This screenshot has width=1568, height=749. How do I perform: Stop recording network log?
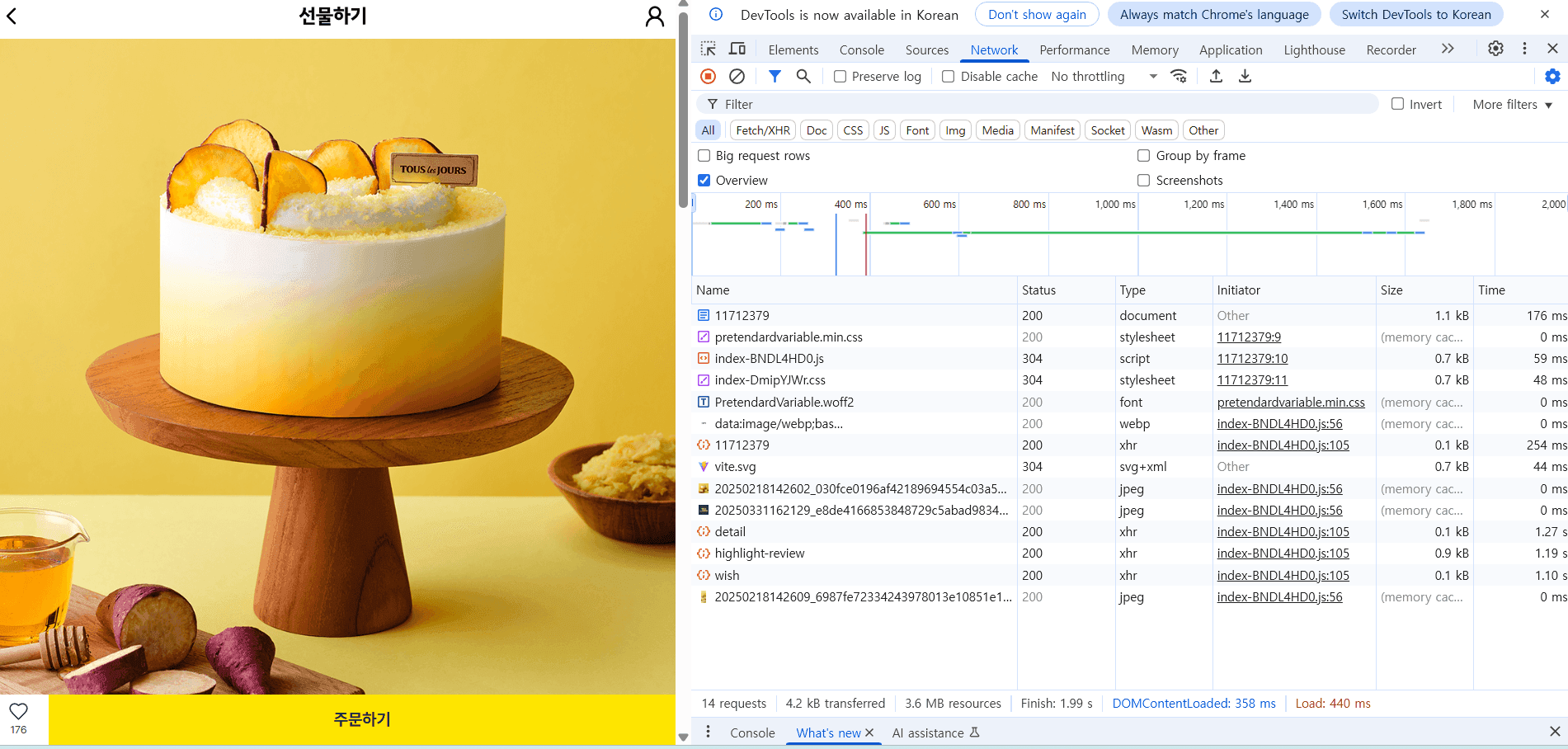708,76
